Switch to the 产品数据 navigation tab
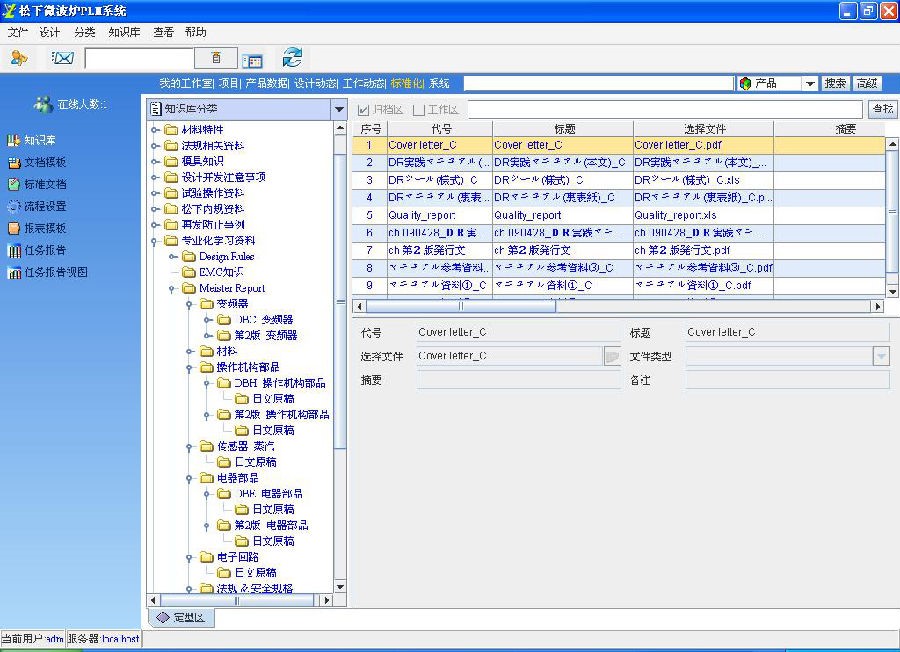900x652 pixels. coord(267,83)
